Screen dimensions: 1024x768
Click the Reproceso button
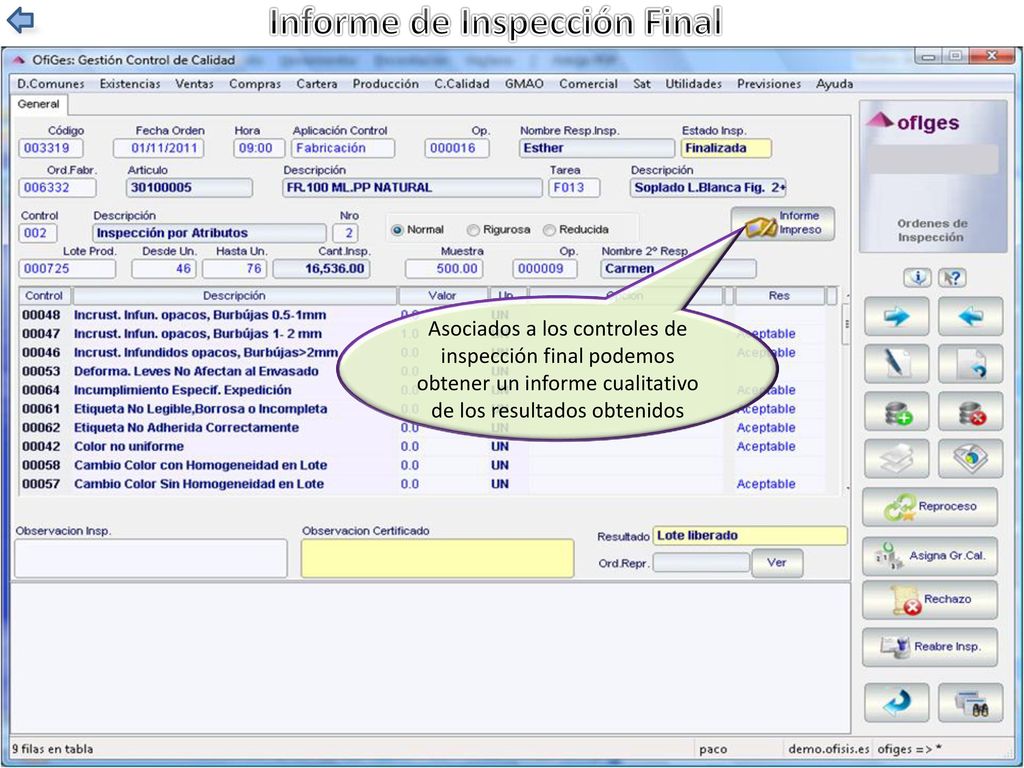click(x=930, y=507)
